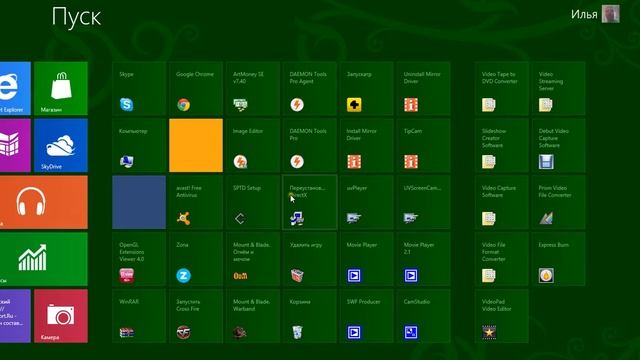The height and width of the screenshot is (360, 640).
Task: Open avast! Free Antivirus tile
Action: click(196, 202)
